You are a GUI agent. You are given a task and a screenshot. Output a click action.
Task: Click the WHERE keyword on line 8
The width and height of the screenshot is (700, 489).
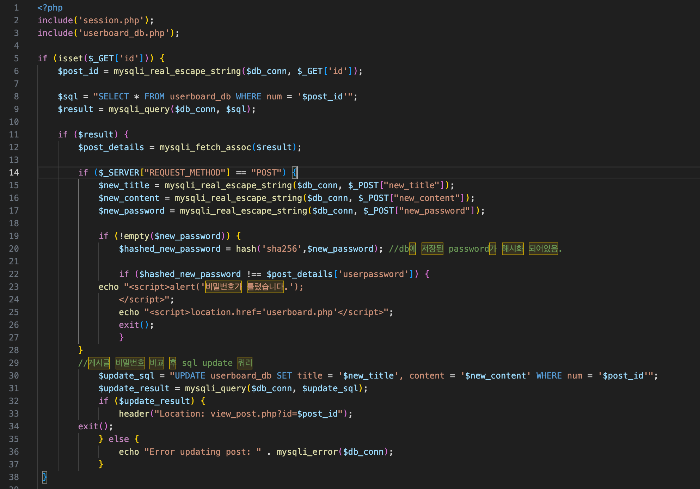(248, 96)
